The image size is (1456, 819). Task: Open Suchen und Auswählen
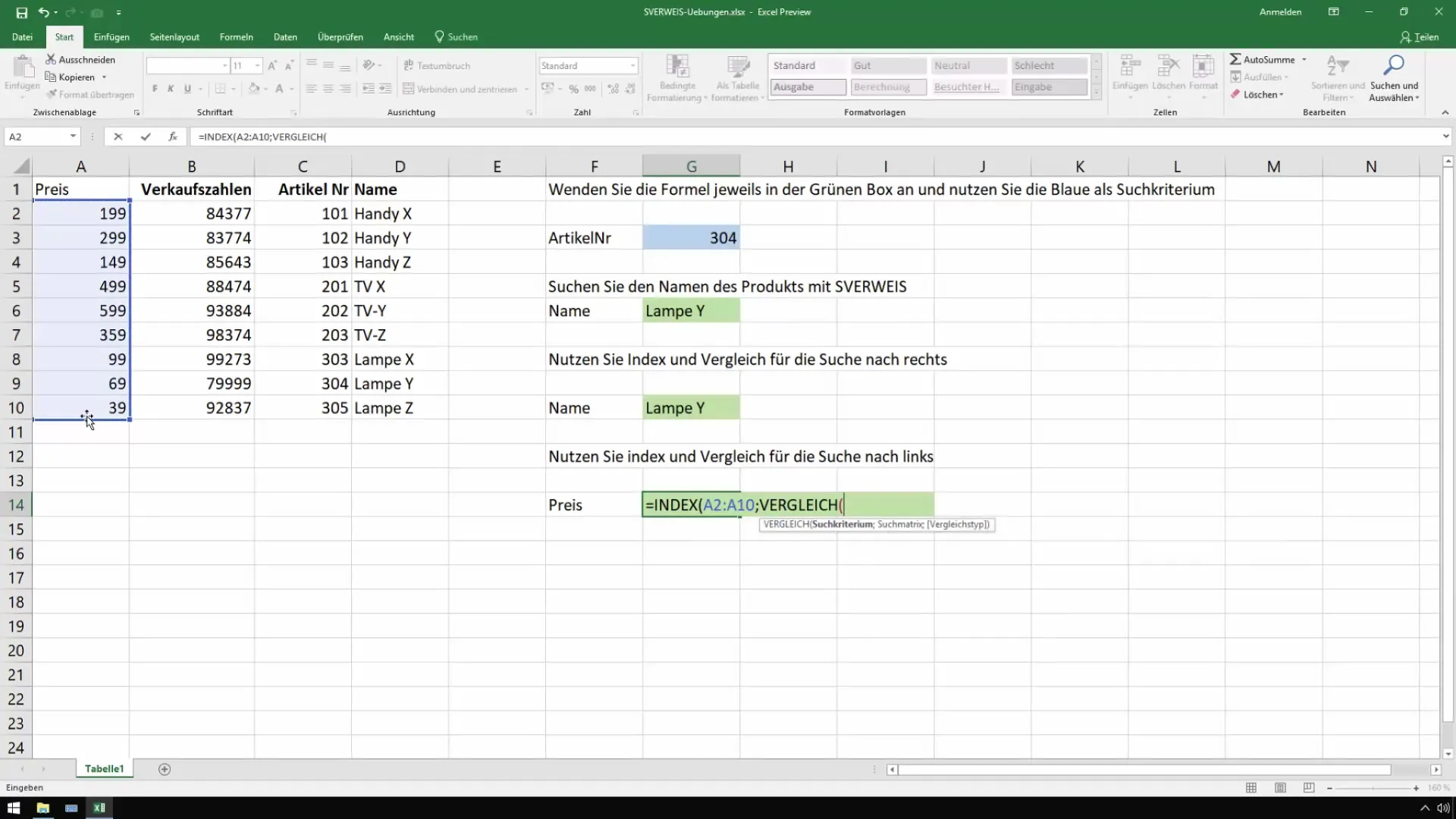1394,77
